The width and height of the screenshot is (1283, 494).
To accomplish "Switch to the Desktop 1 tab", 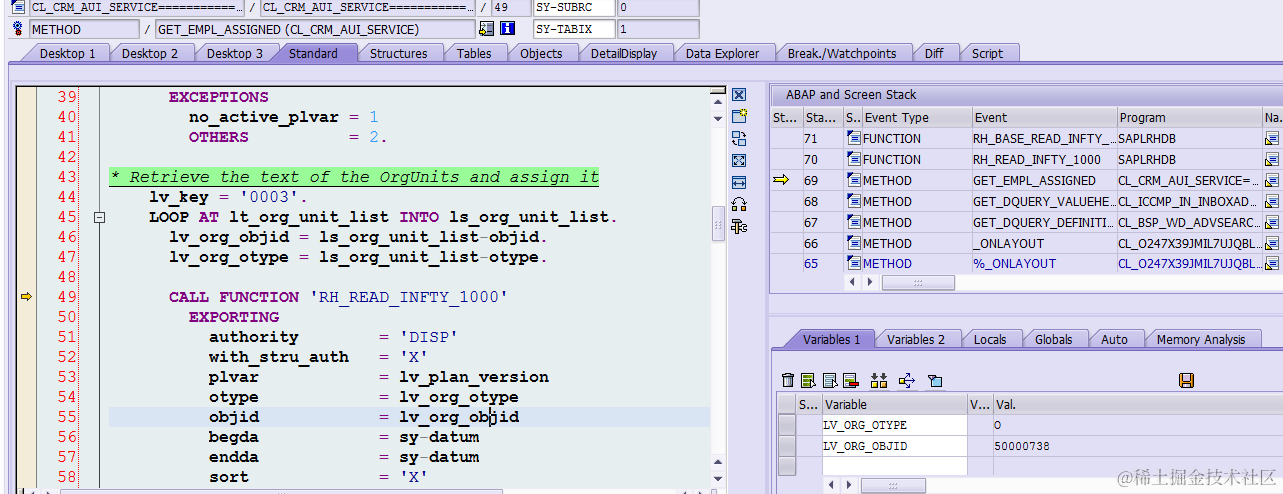I will point(67,54).
